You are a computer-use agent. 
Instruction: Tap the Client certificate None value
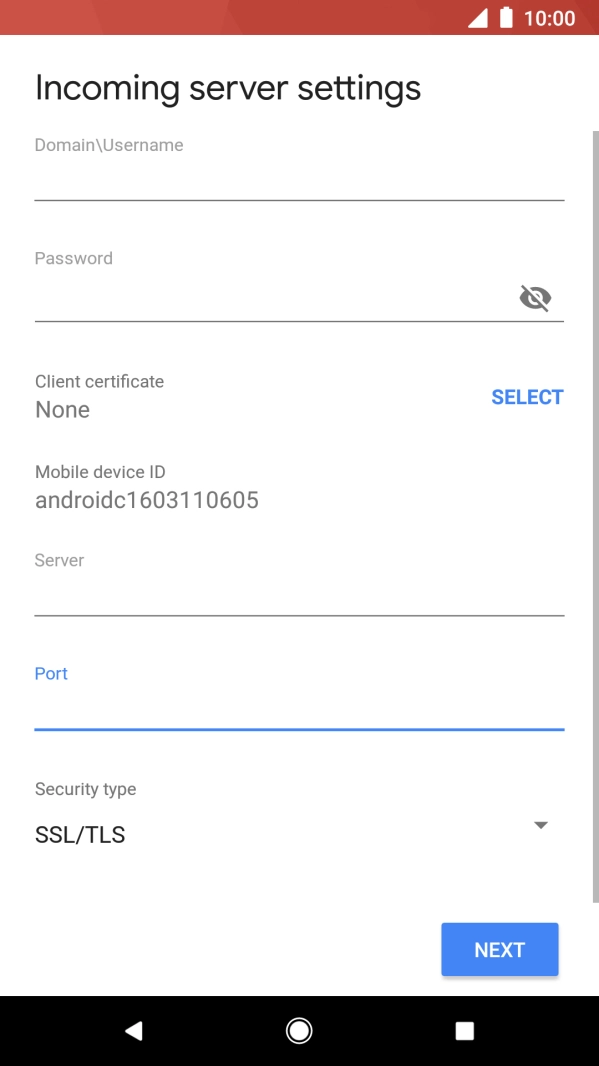63,410
